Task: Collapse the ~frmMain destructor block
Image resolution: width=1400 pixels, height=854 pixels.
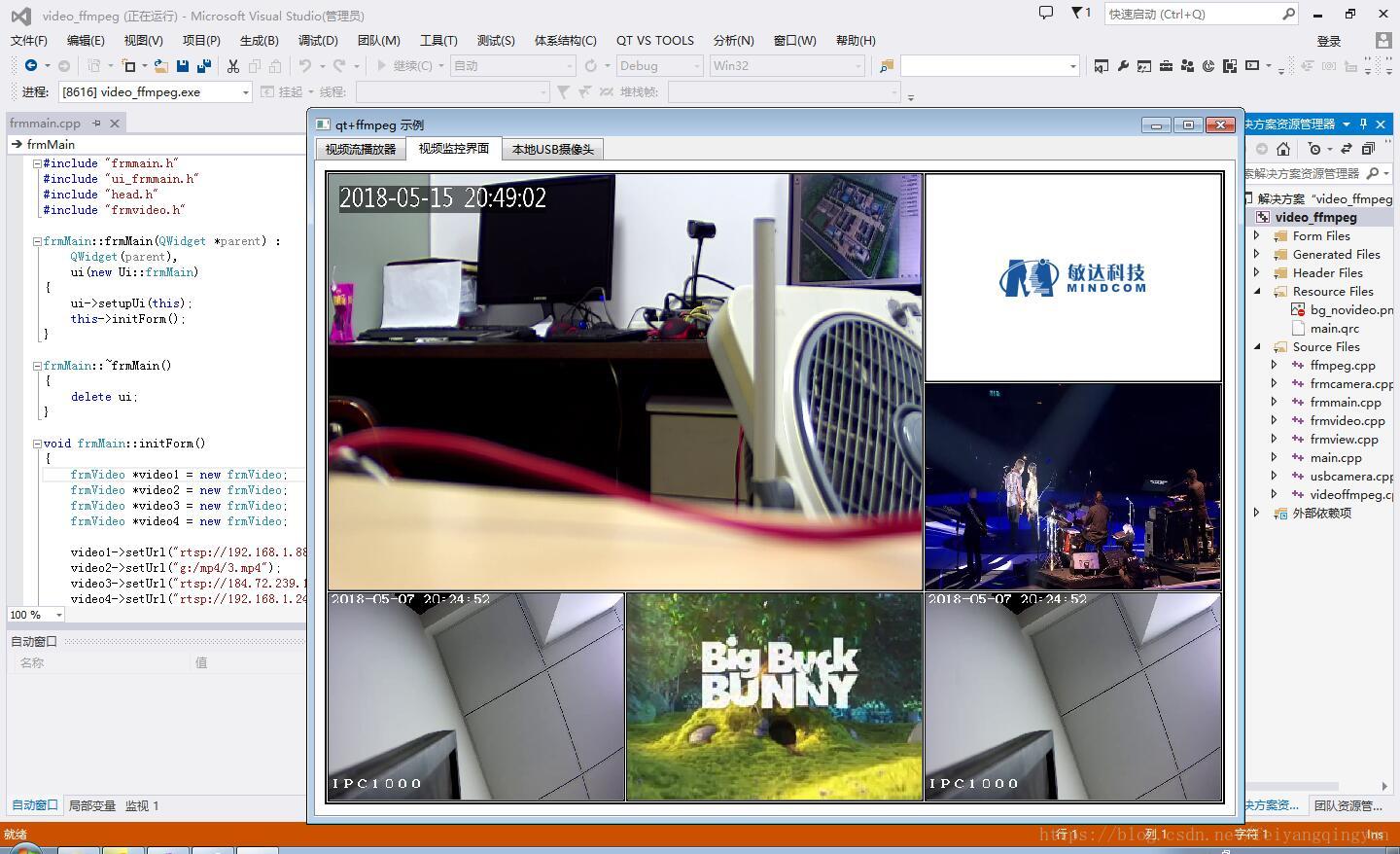Action: click(x=37, y=366)
